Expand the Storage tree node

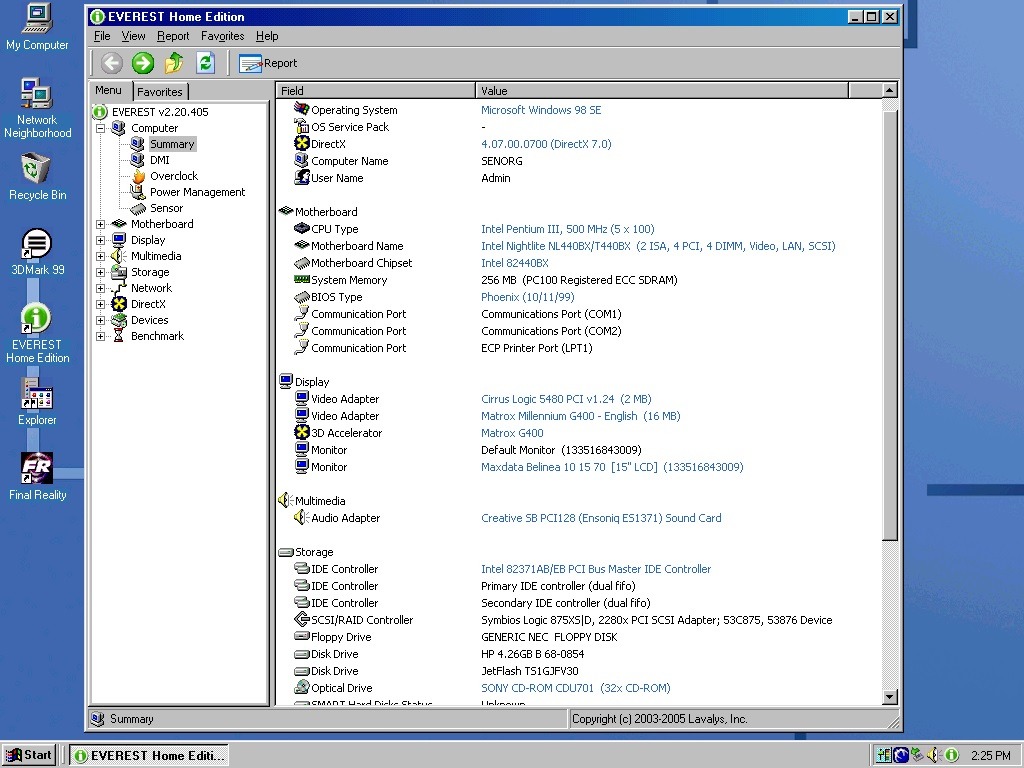101,272
